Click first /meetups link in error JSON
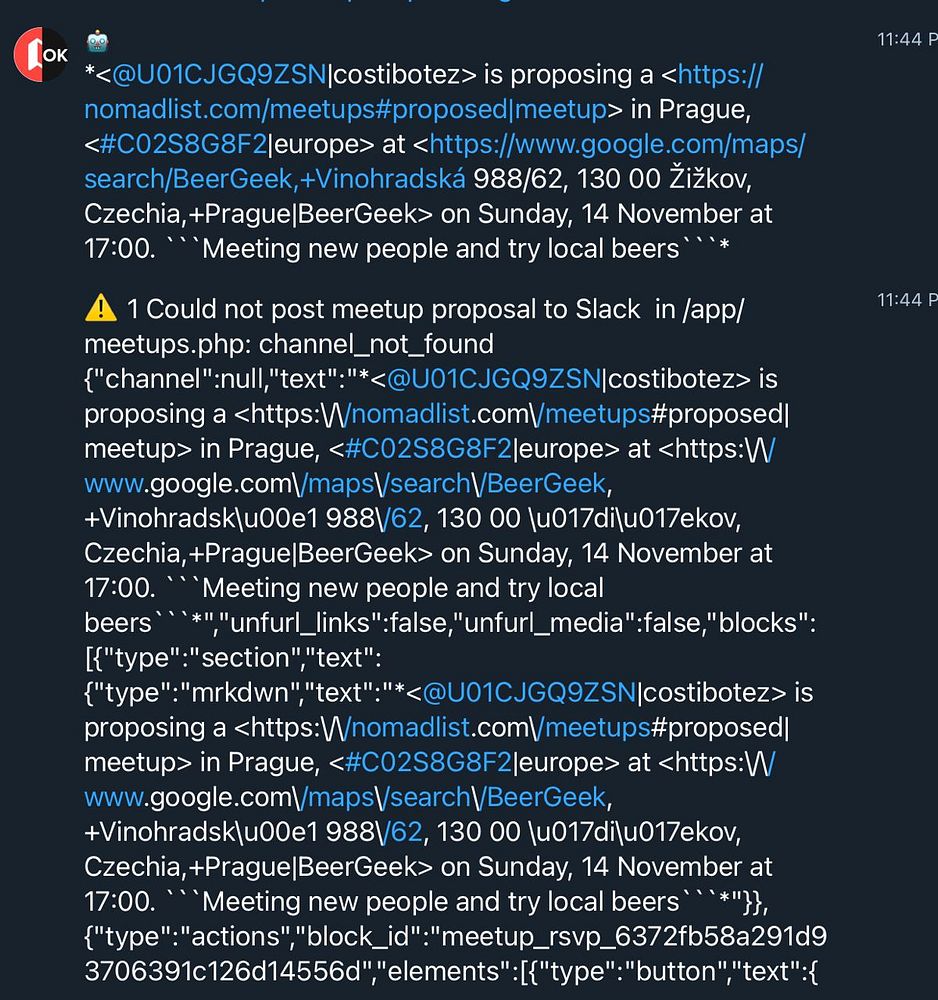The image size is (938, 1000). 594,414
